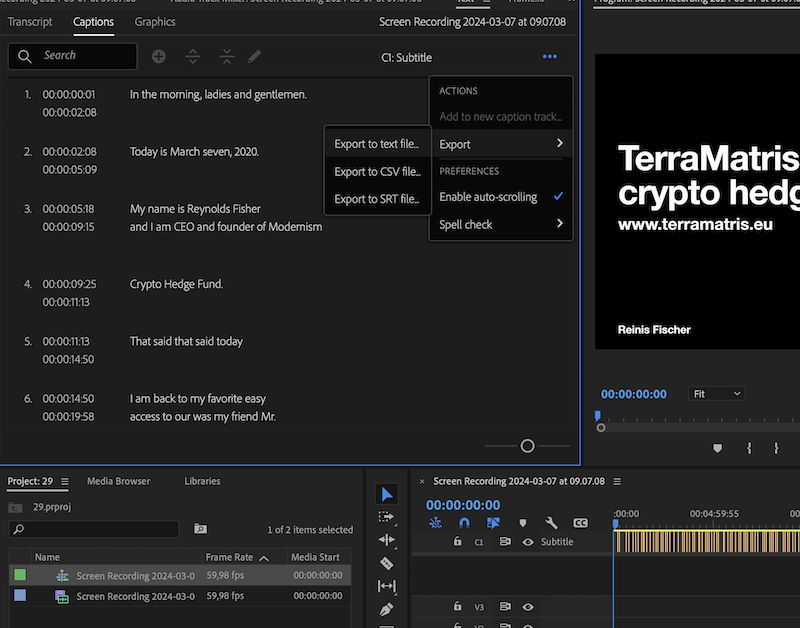Toggle lock on C1 Subtitle track
This screenshot has height=628, width=800.
(x=457, y=542)
